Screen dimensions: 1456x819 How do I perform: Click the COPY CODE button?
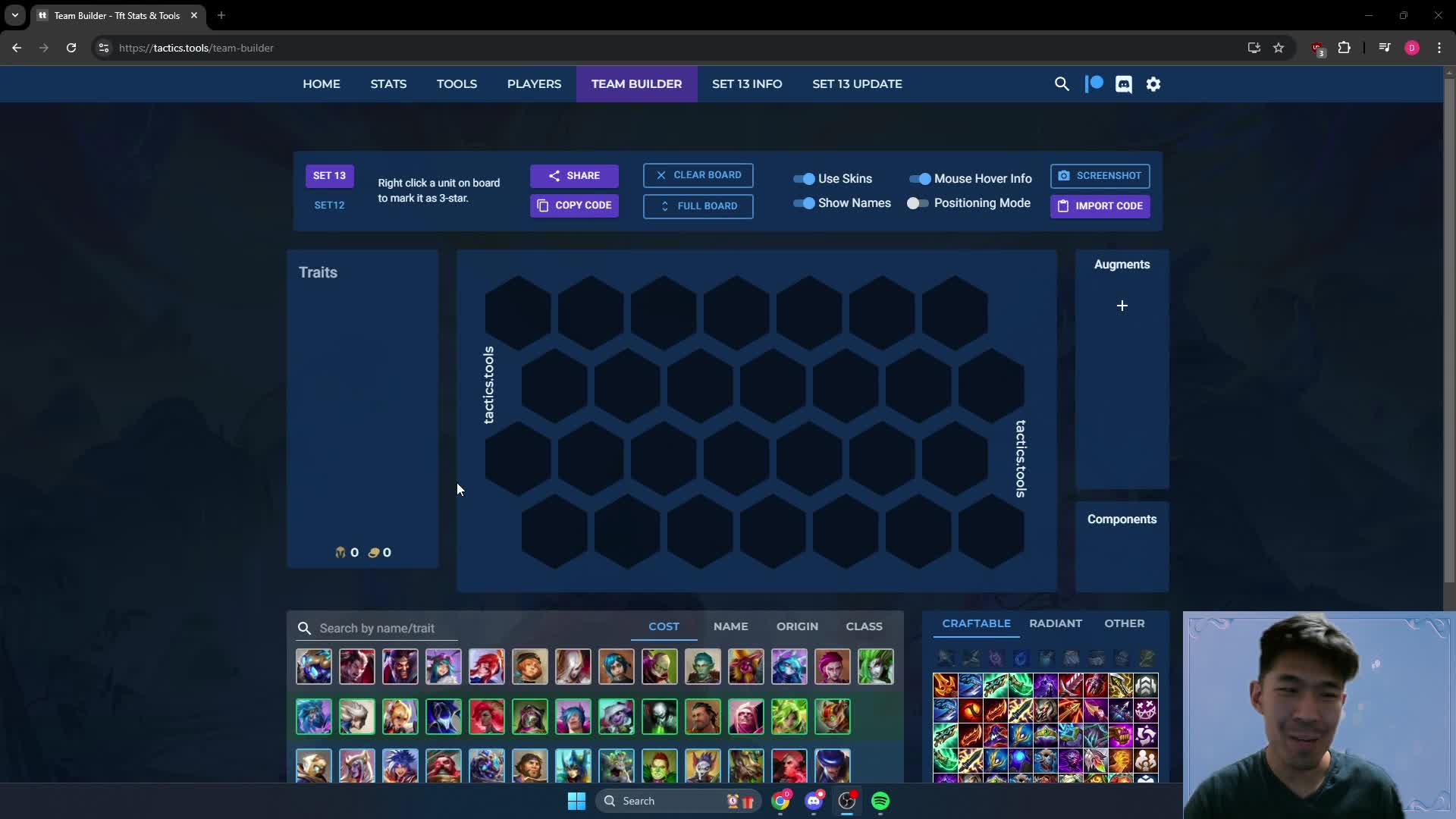(x=574, y=206)
